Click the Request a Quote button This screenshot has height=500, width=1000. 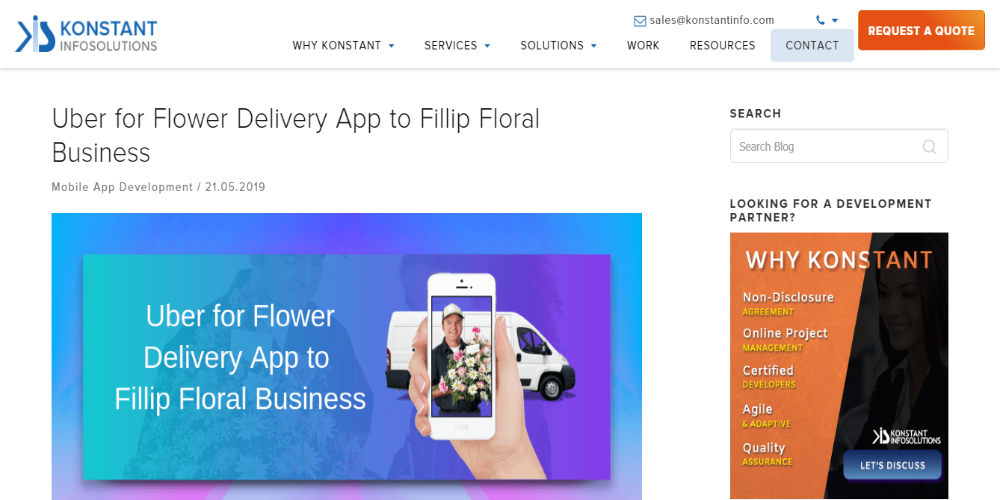(921, 30)
